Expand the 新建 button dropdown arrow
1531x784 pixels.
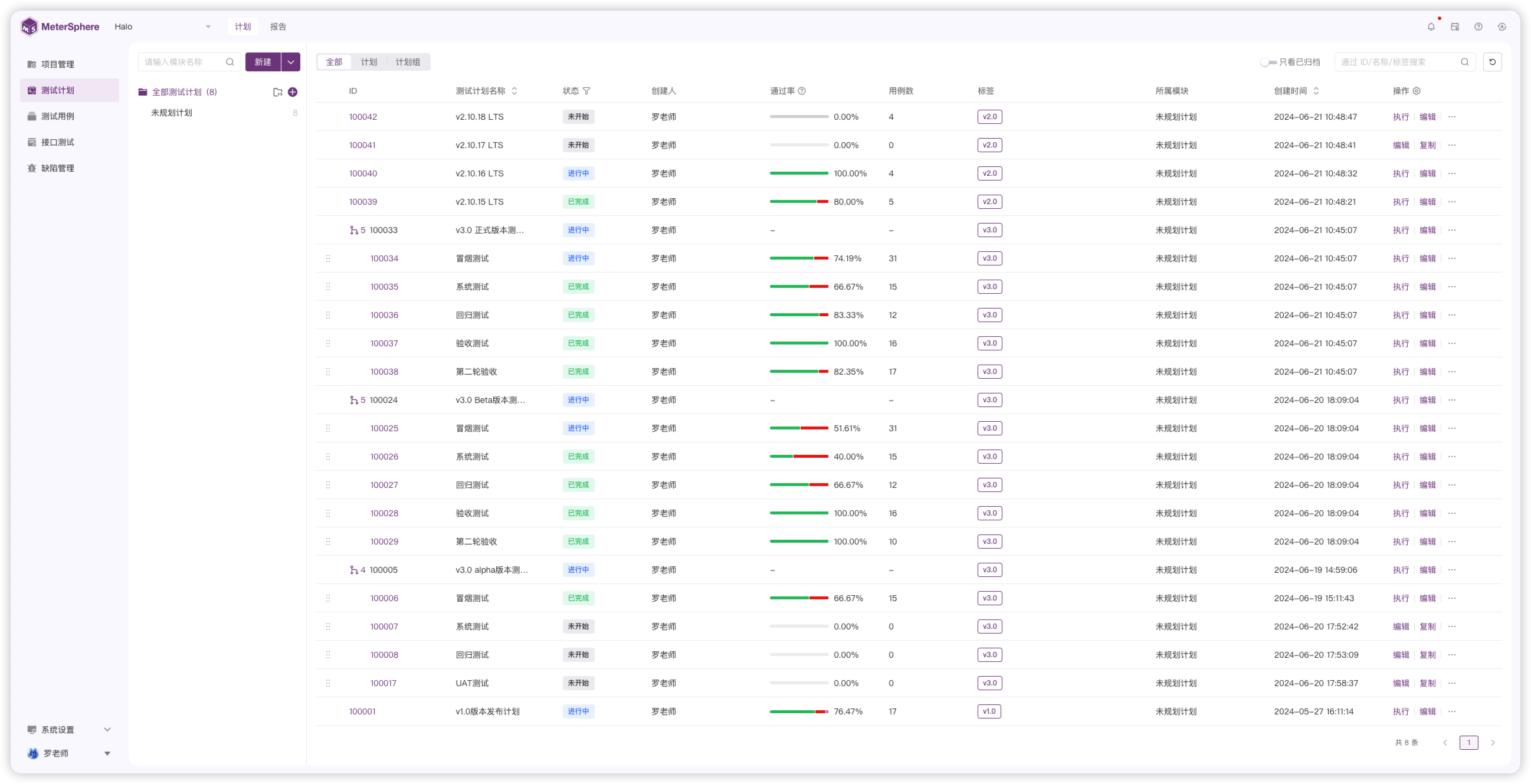coord(291,62)
